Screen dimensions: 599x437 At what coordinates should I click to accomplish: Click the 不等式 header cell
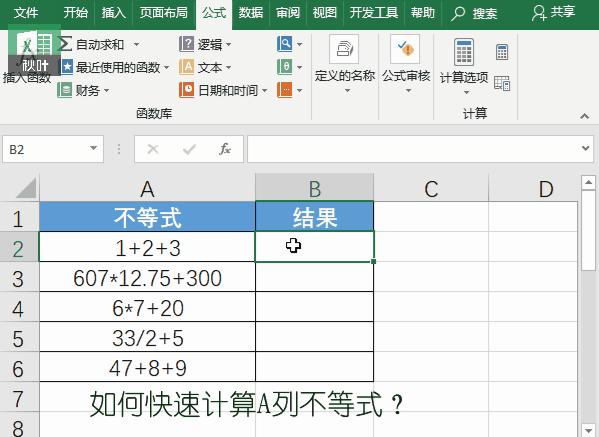coord(147,217)
